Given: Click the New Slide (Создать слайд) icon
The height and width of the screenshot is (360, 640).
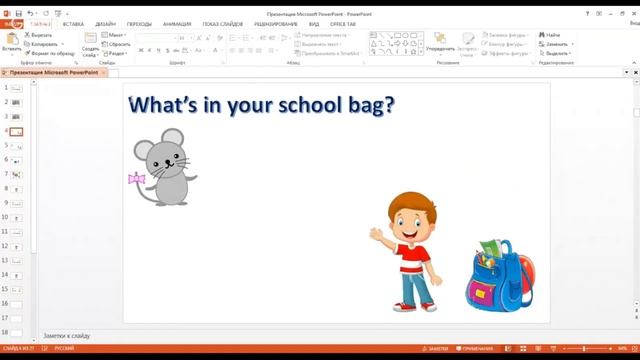Looking at the screenshot, I should click(90, 38).
